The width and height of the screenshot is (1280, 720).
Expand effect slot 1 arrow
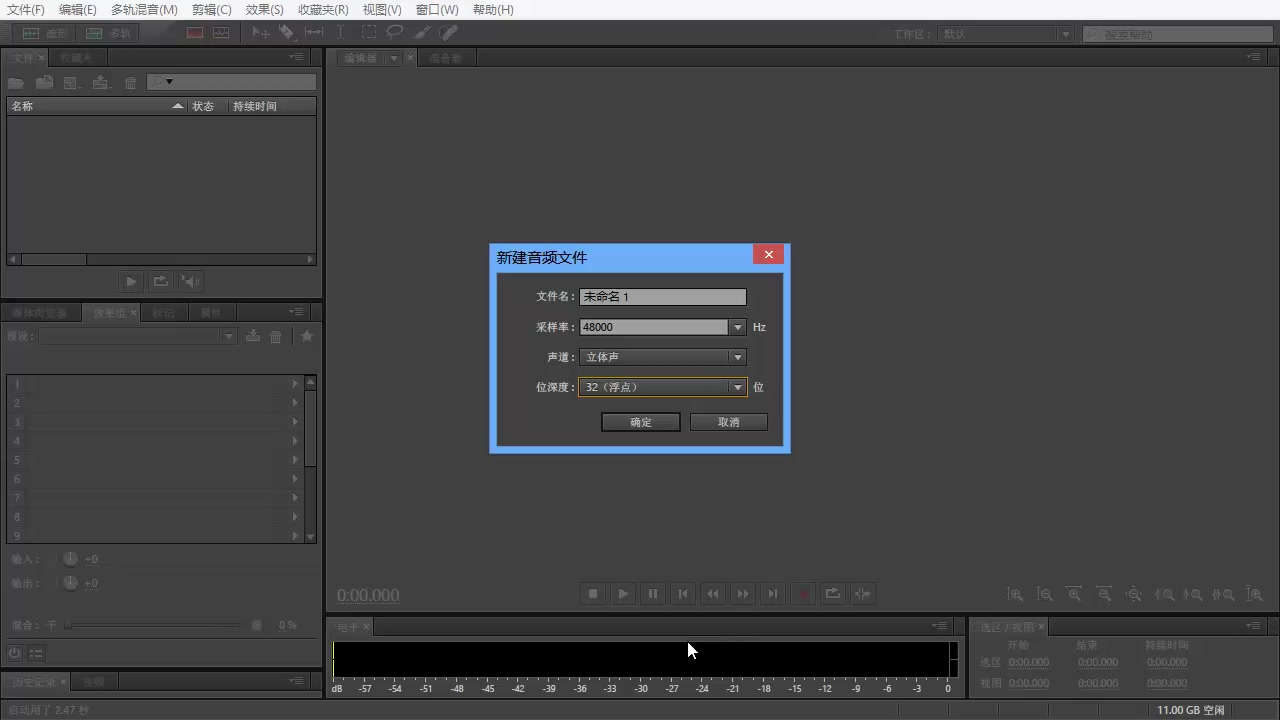coord(294,384)
